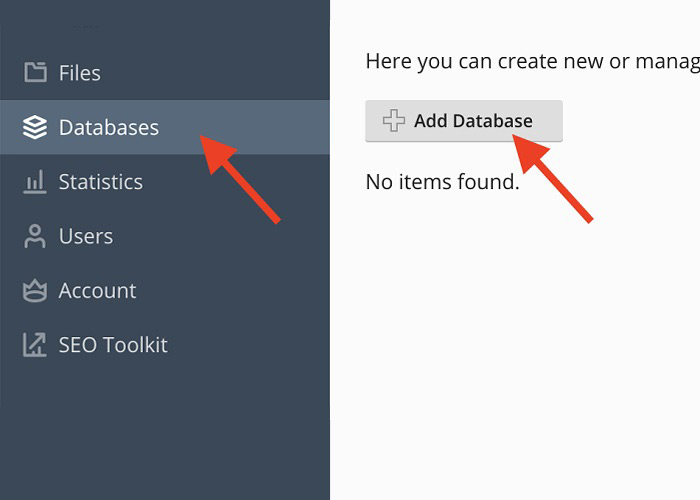The height and width of the screenshot is (500, 700).
Task: Click the SEO Toolkit graph icon
Action: coord(35,346)
